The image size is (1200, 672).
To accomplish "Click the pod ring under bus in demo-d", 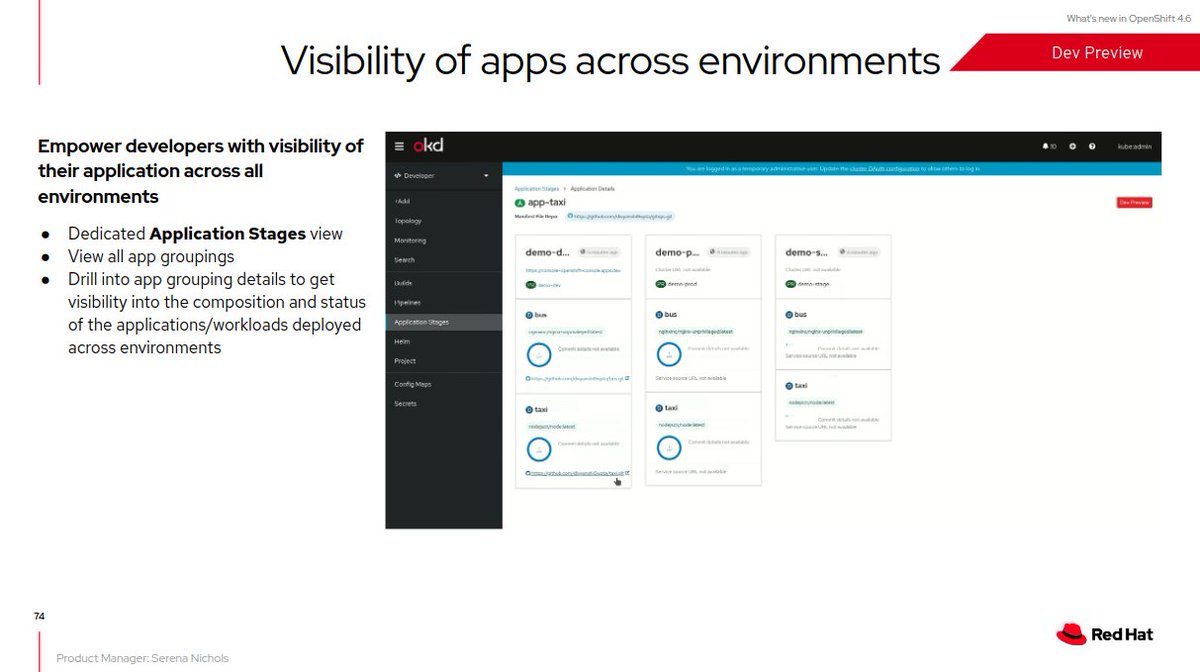I will (x=539, y=354).
